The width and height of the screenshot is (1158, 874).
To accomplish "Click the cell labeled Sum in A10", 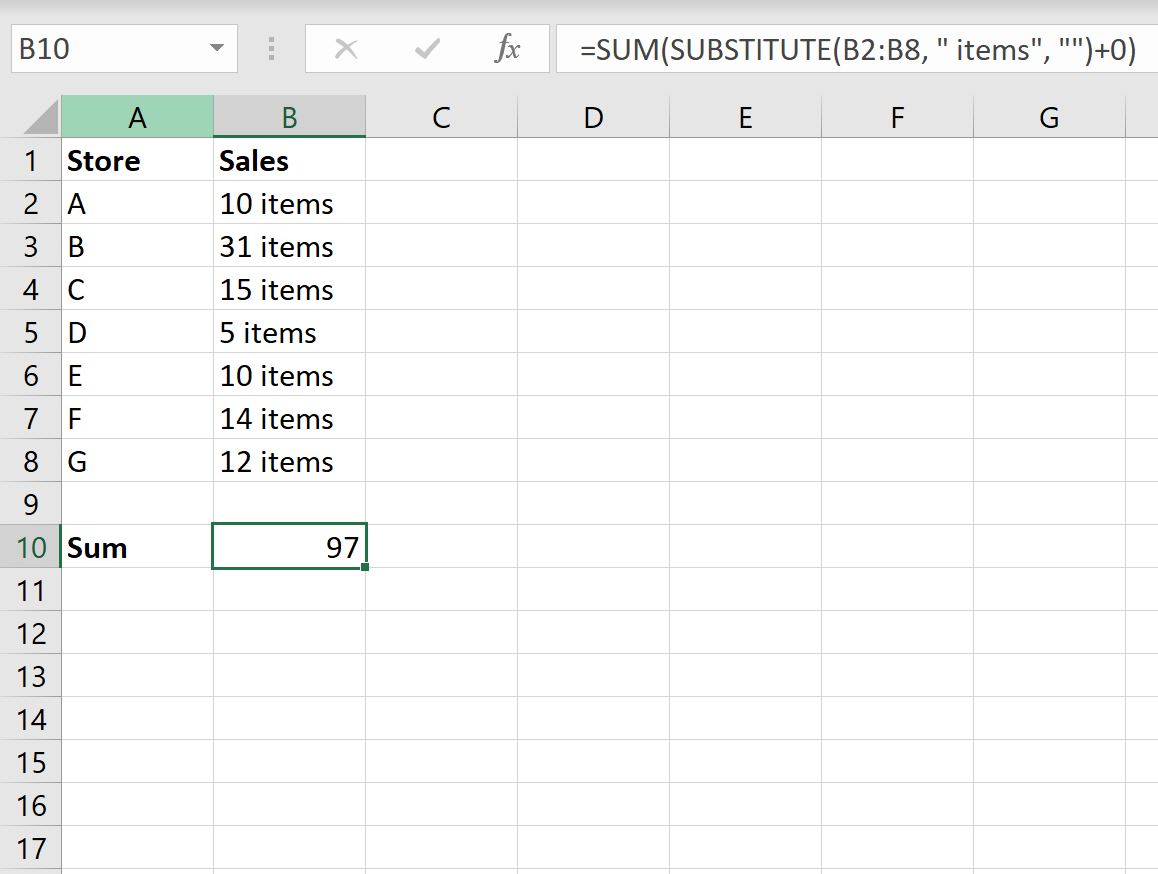I will 137,547.
